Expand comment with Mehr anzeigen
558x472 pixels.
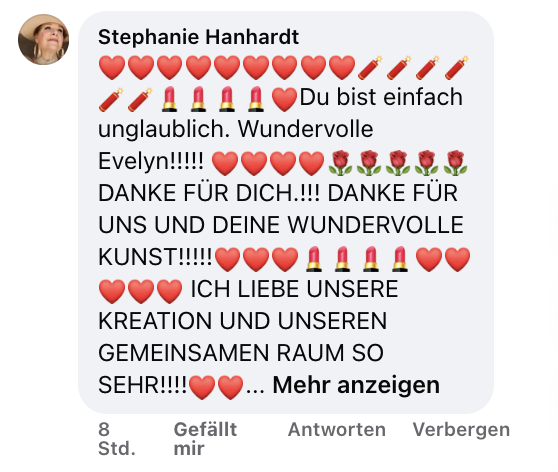tap(356, 385)
